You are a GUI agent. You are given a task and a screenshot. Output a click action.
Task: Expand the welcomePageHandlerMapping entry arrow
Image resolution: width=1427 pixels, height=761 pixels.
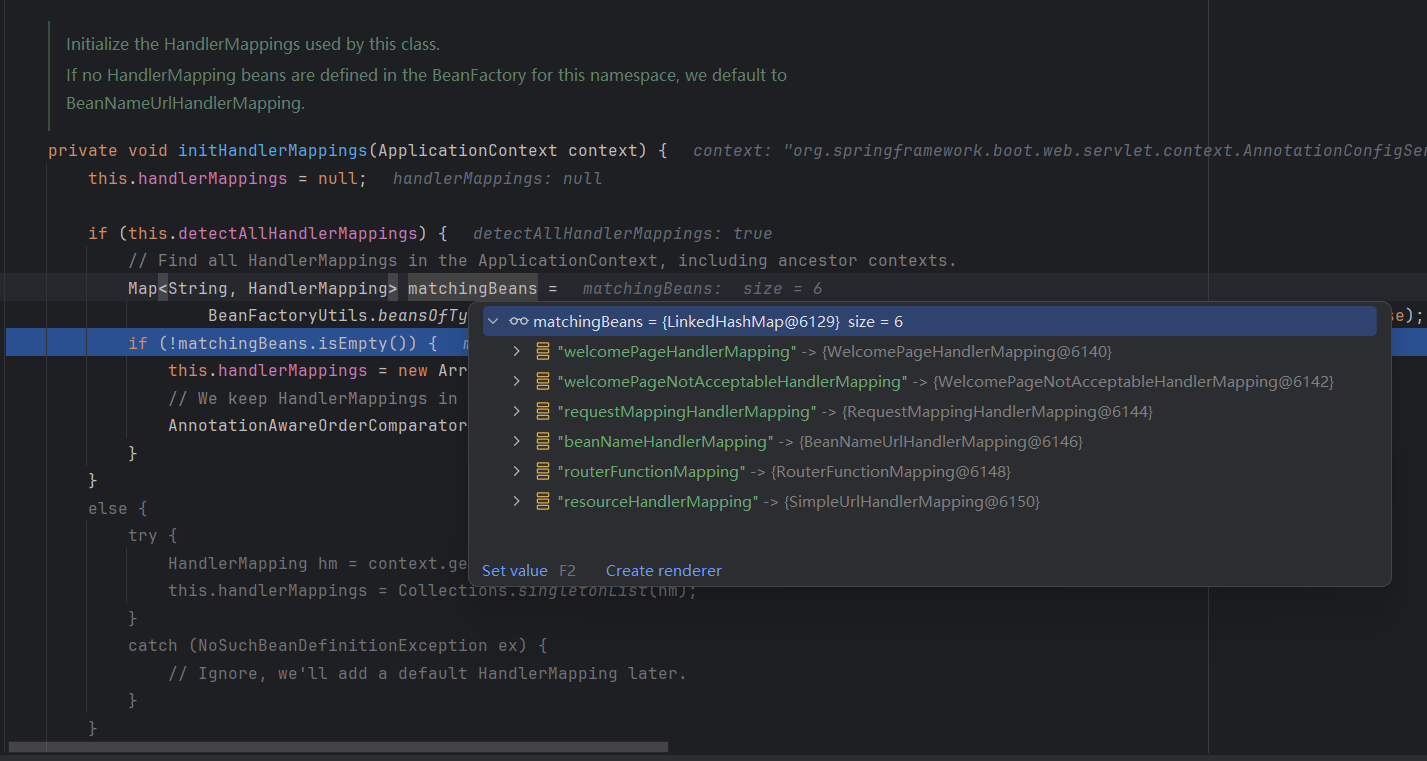(516, 352)
